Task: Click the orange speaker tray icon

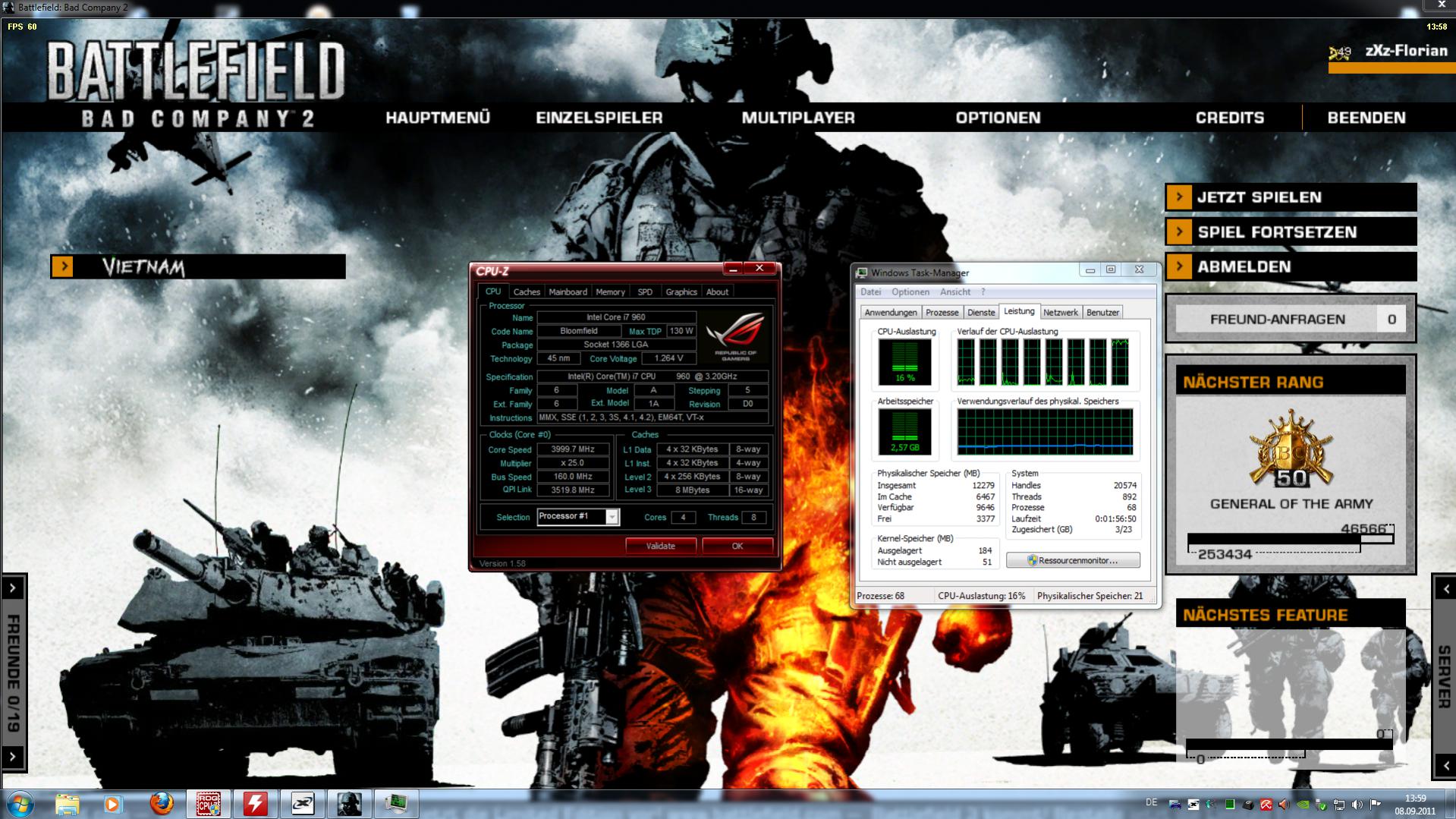Action: coord(1285,805)
